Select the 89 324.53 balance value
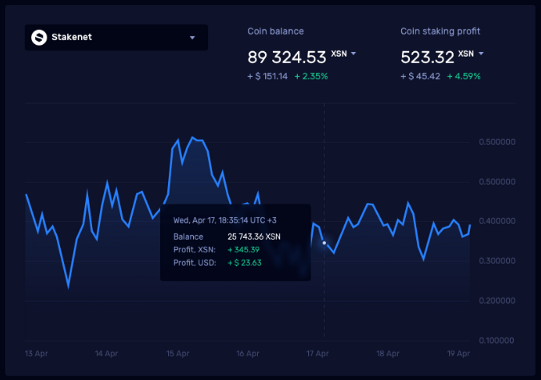541x380 pixels. (x=287, y=57)
